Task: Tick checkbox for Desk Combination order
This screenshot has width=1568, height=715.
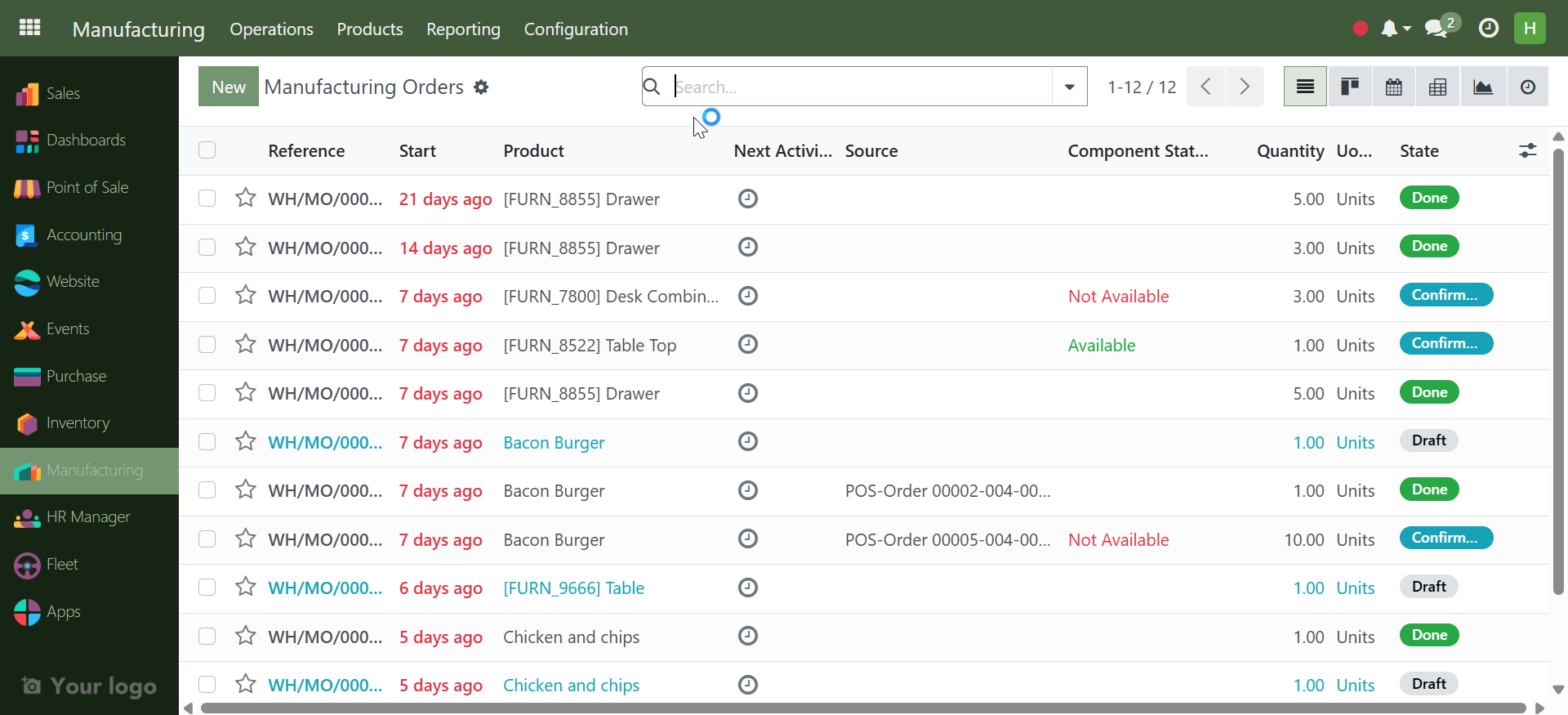Action: tap(207, 296)
